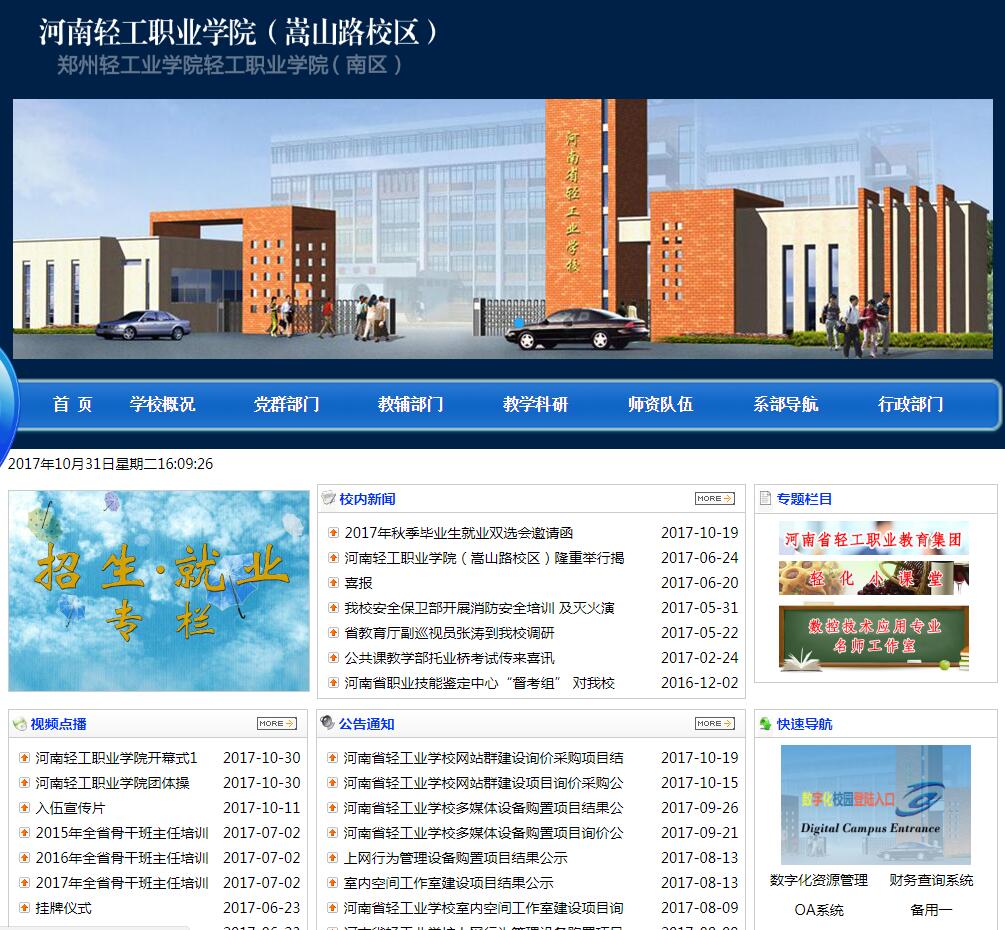This screenshot has width=1005, height=930.
Task: Open notice 河南省轻工业学校网站群建设项目询价采购公
Action: (483, 783)
